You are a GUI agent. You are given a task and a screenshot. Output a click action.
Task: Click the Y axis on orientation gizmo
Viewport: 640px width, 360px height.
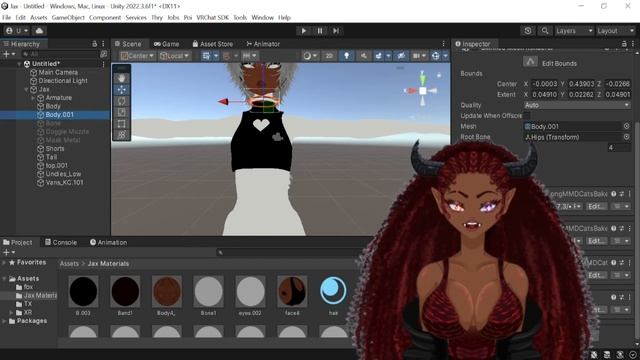tap(422, 77)
